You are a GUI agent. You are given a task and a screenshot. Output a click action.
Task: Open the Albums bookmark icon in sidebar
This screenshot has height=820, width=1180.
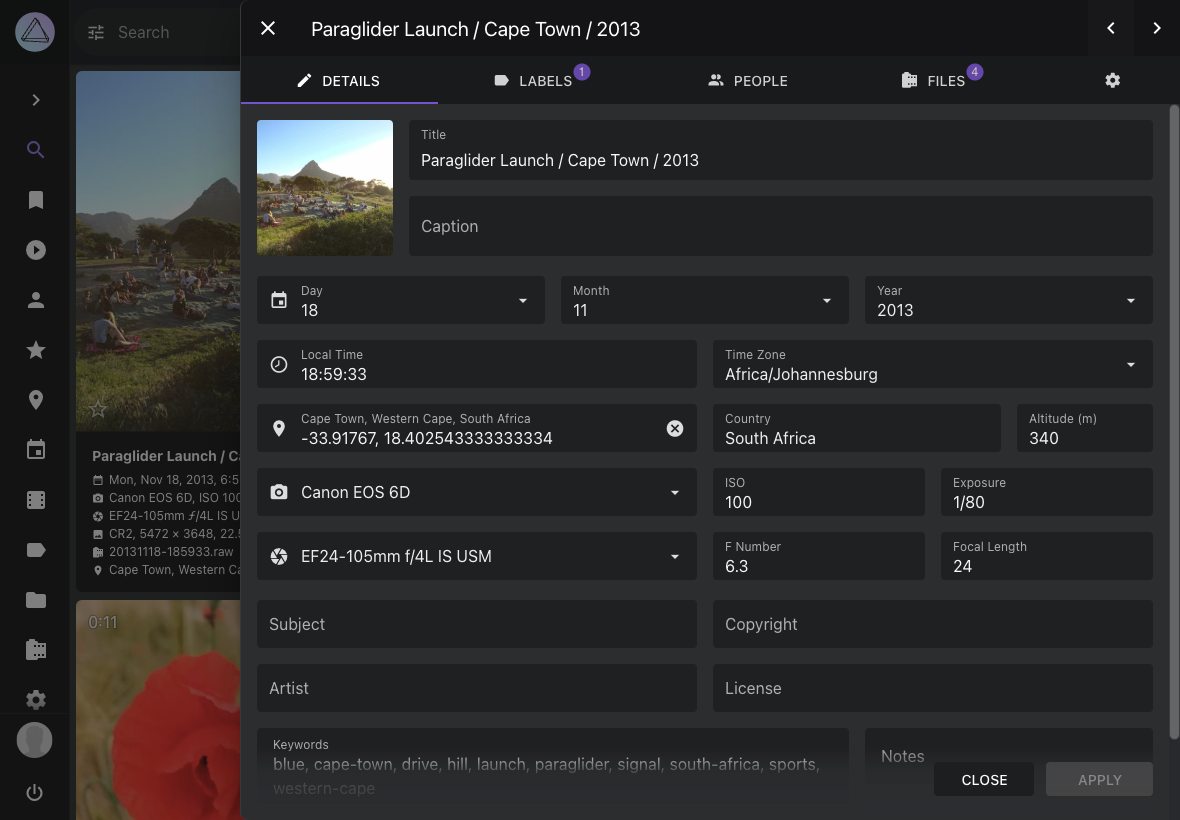click(36, 200)
